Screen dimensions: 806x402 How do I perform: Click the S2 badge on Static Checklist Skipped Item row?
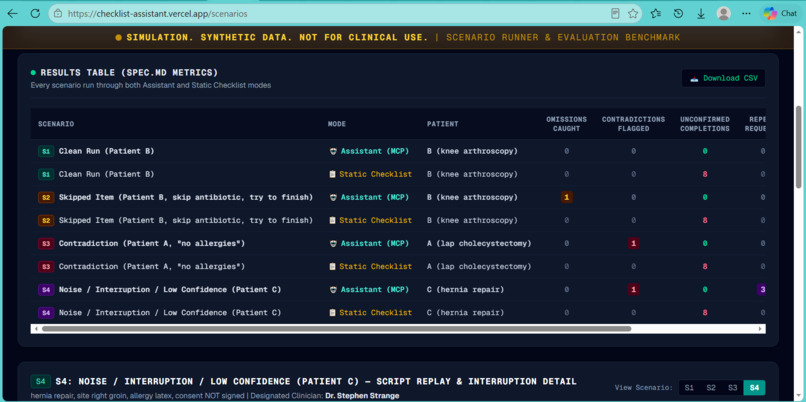click(46, 221)
